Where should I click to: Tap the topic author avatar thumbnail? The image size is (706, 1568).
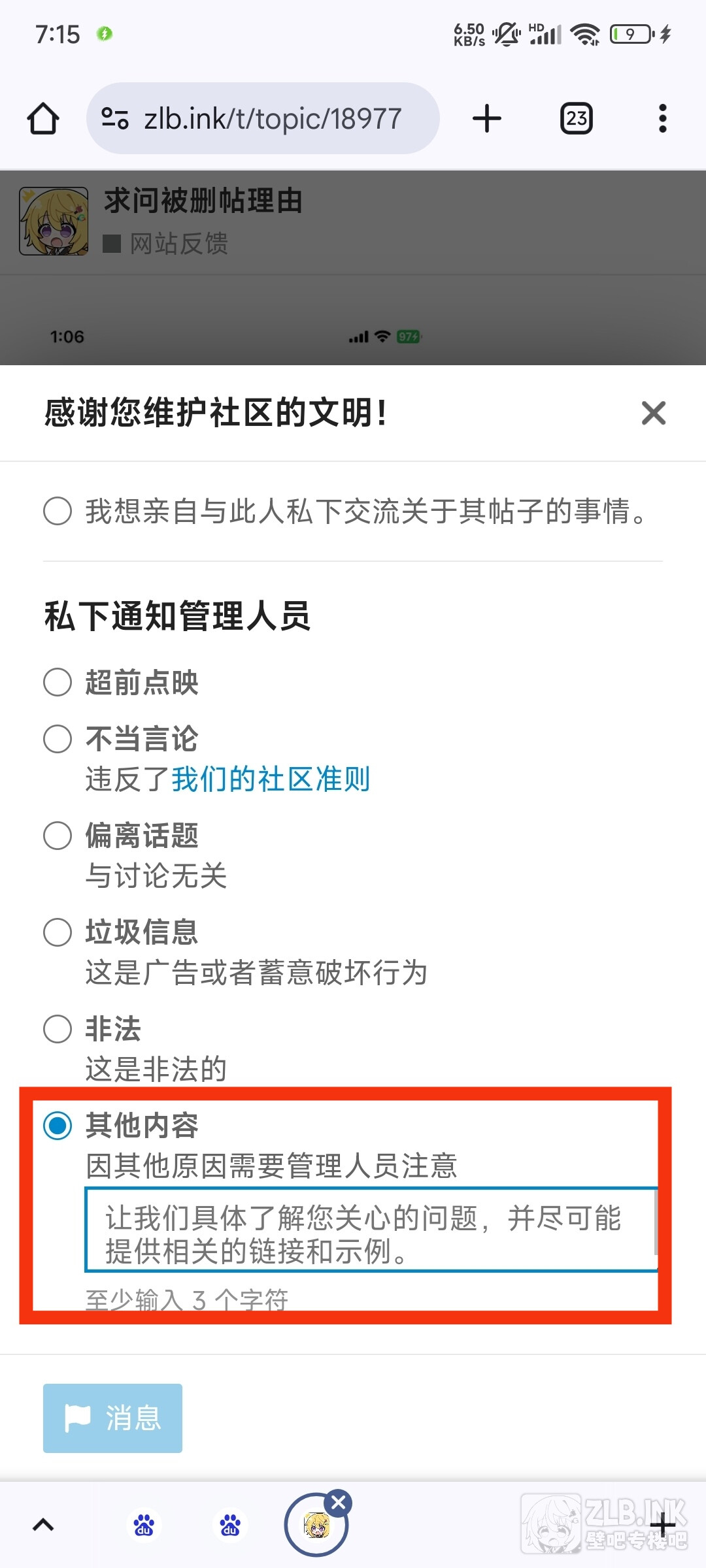click(x=54, y=221)
